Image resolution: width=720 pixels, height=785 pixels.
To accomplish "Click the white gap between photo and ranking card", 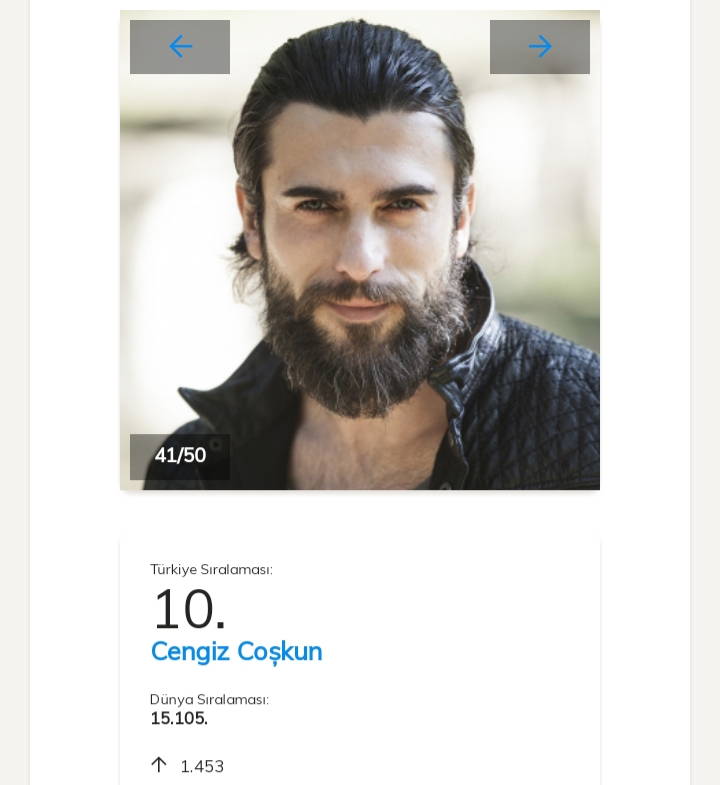I will 360,512.
